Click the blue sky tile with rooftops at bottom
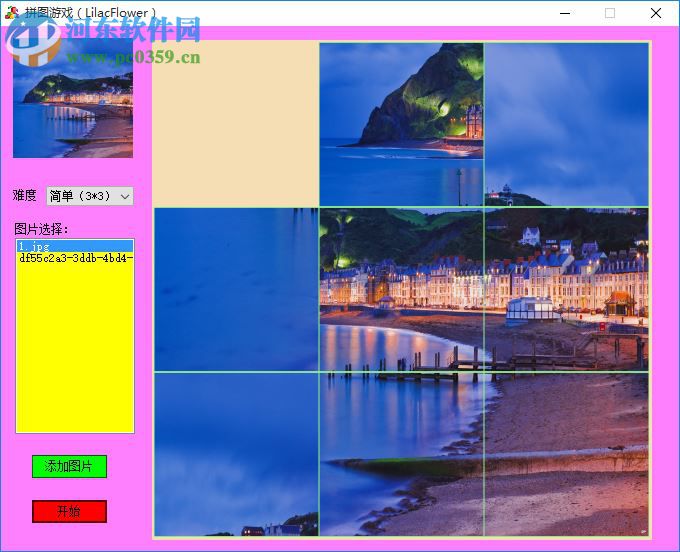The width and height of the screenshot is (680, 552). pyautogui.click(x=236, y=455)
